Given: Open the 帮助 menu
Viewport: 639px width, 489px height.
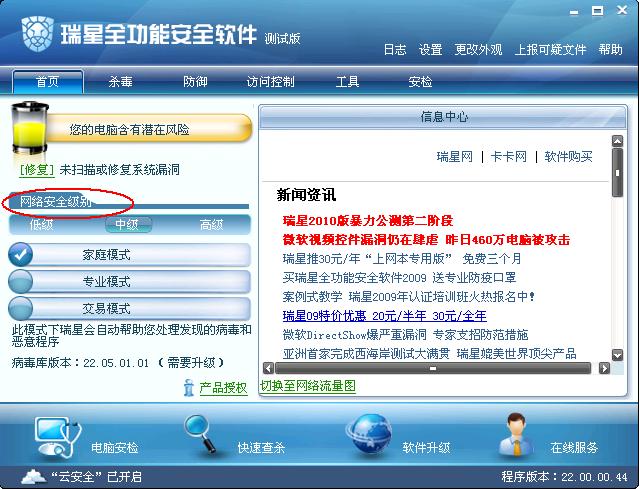Looking at the screenshot, I should 610,50.
